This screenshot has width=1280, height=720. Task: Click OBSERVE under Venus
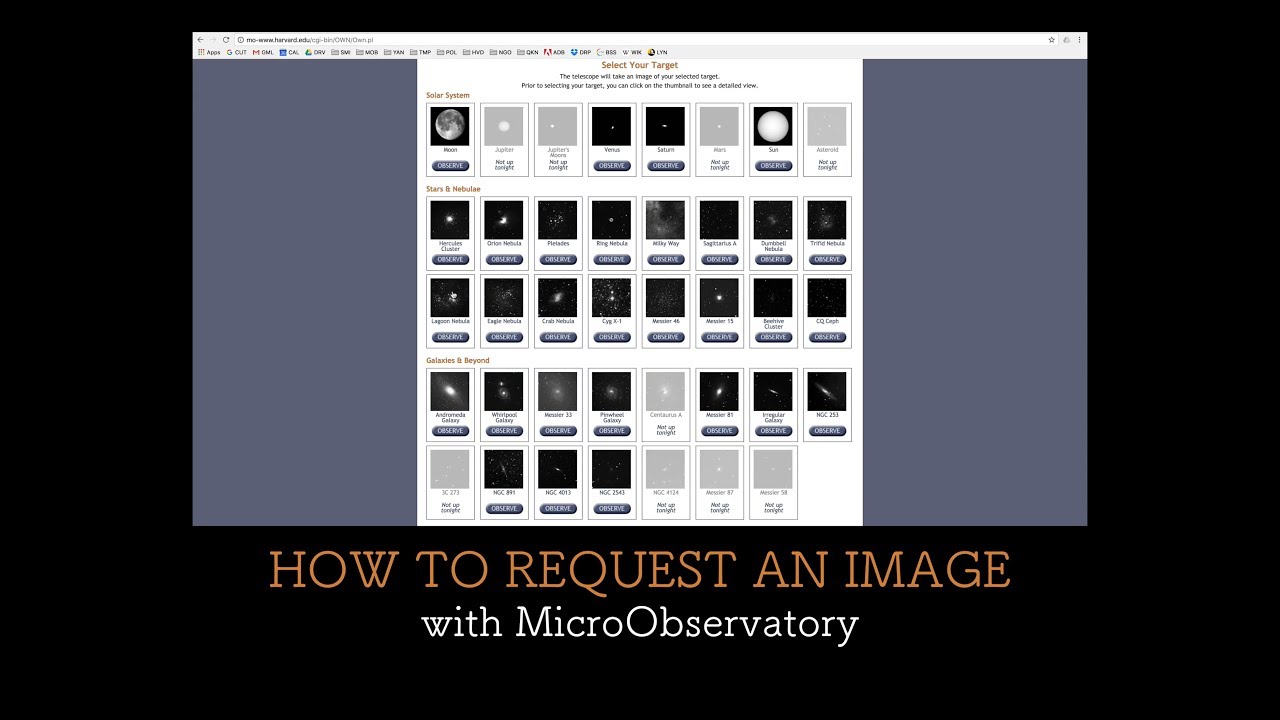[612, 166]
